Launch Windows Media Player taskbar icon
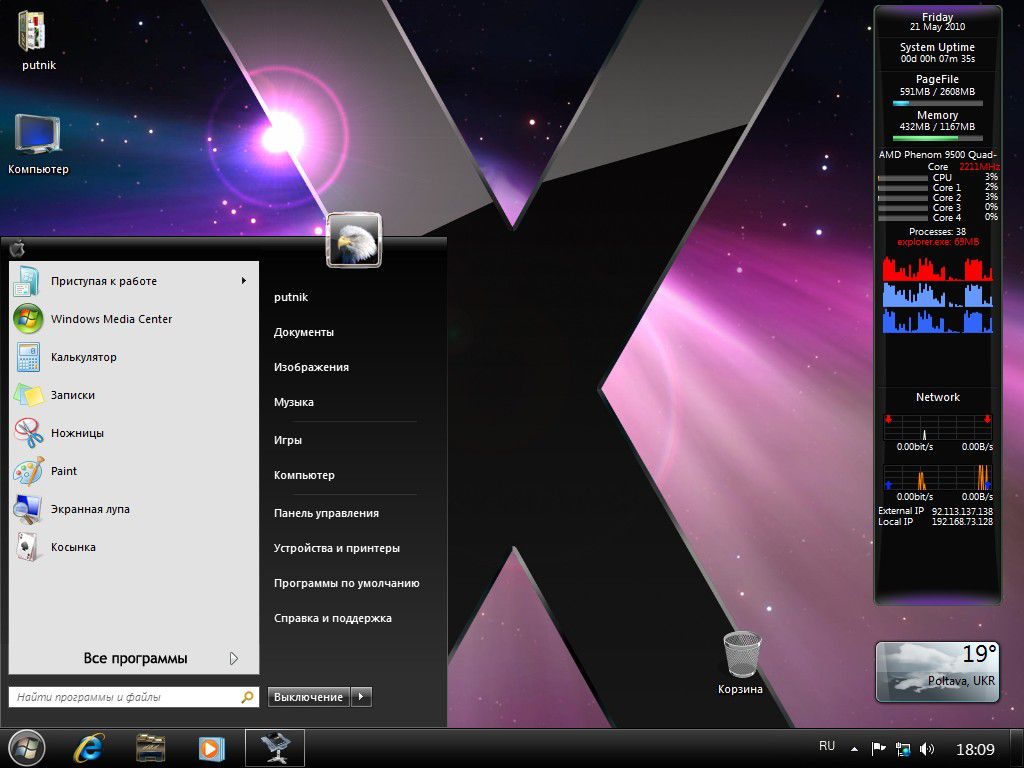Viewport: 1024px width, 768px height. (x=211, y=747)
